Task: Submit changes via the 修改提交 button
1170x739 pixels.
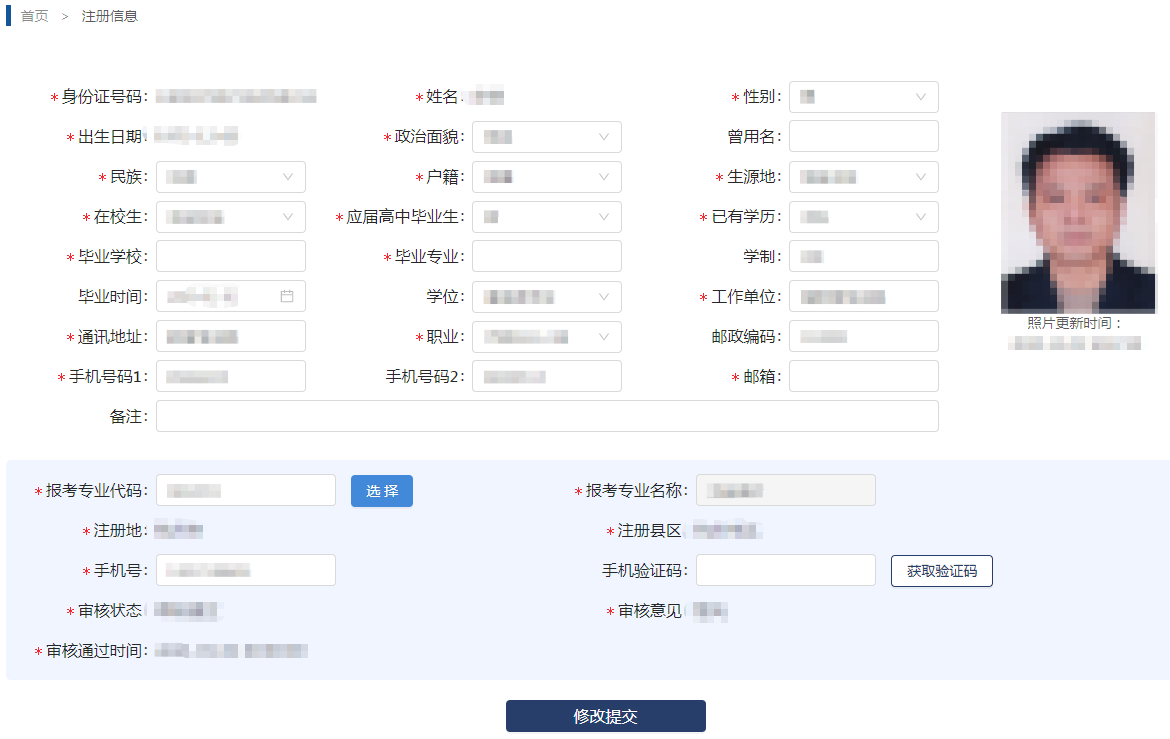Action: click(x=605, y=716)
